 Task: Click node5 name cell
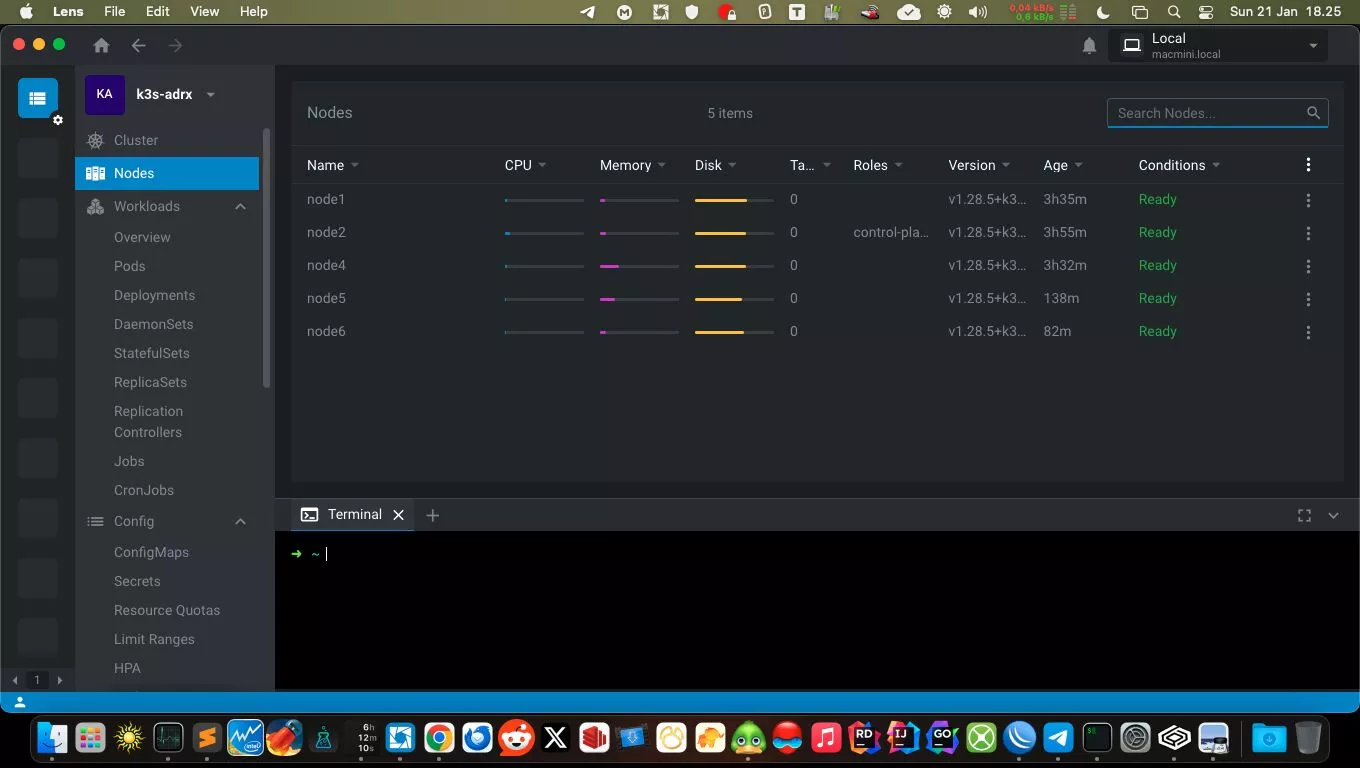click(326, 298)
